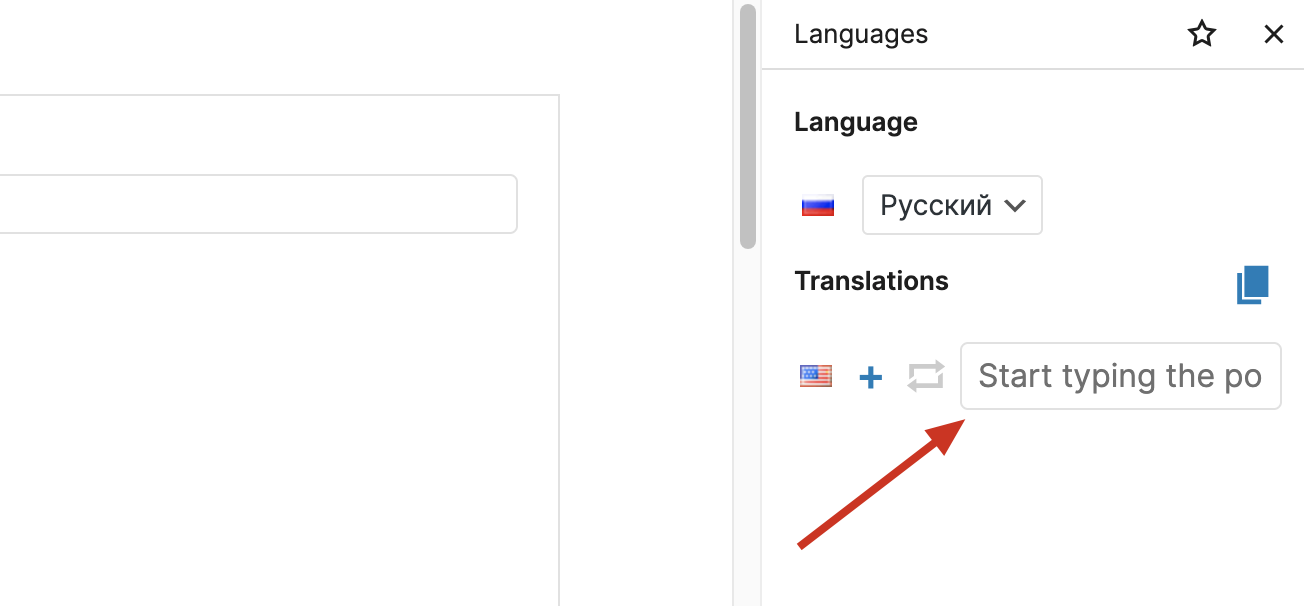Toggle synchronization for the English translation
This screenshot has width=1304, height=606.
tap(925, 376)
